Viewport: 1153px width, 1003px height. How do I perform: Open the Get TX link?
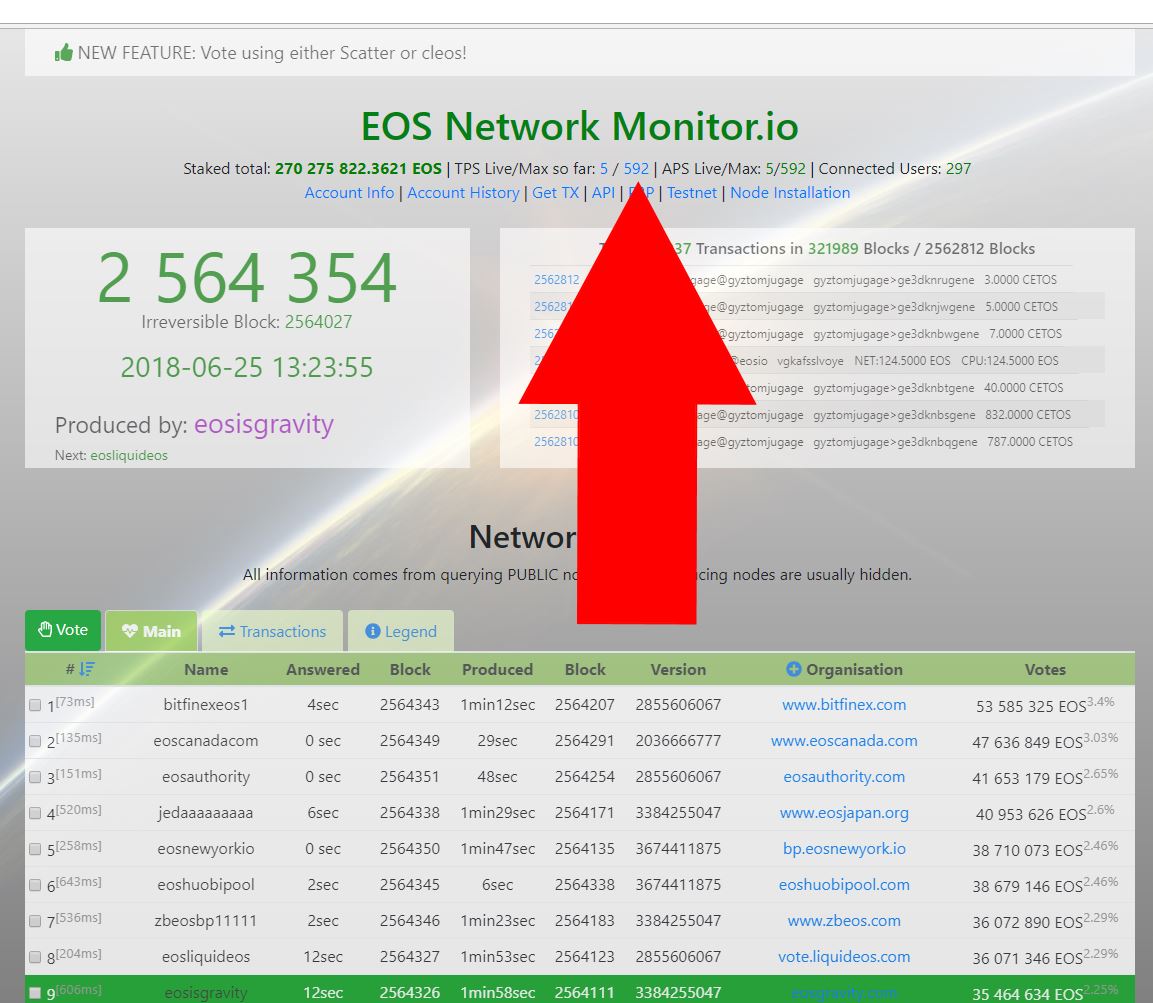(x=555, y=193)
